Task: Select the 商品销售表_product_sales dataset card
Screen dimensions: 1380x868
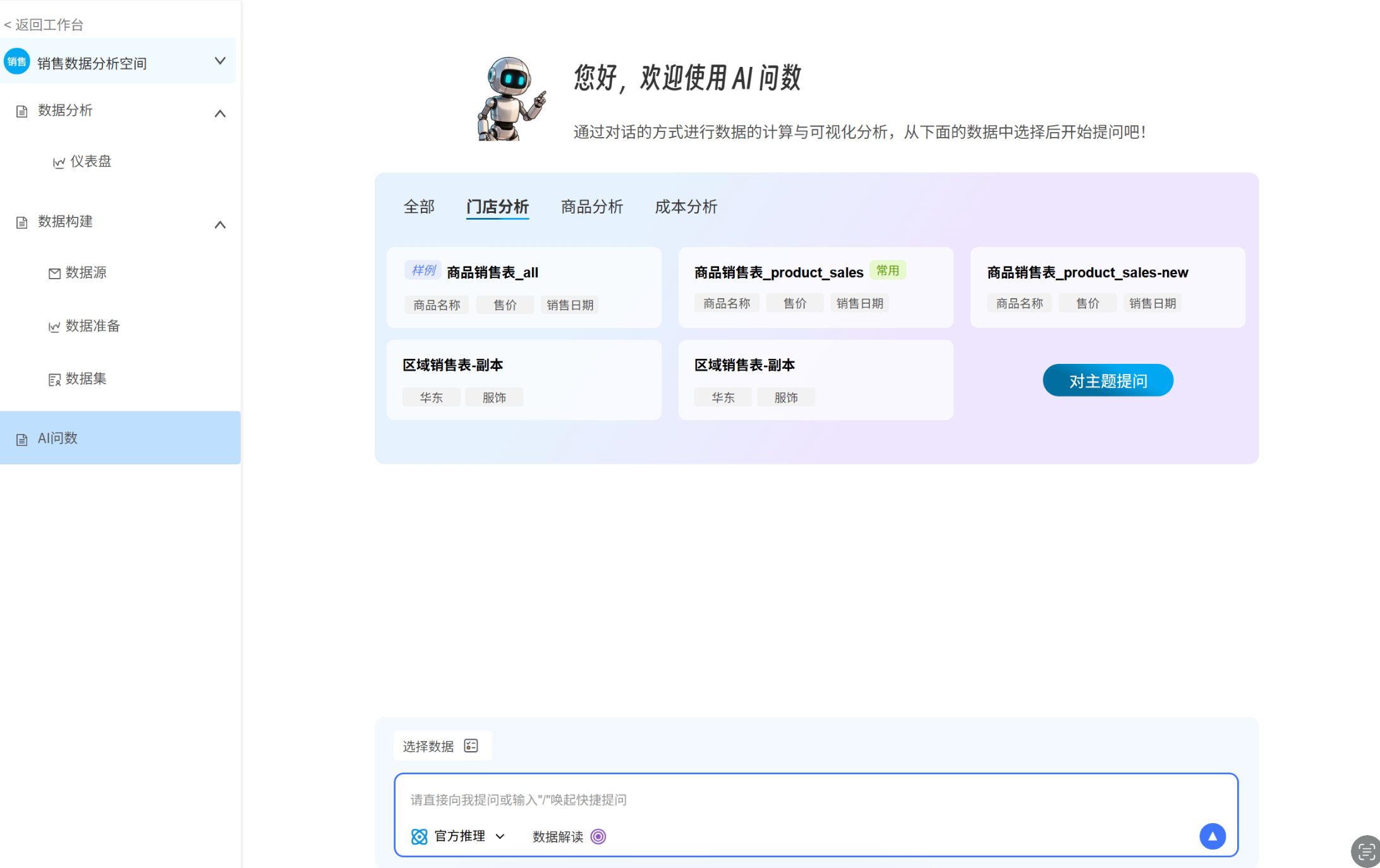Action: point(816,287)
